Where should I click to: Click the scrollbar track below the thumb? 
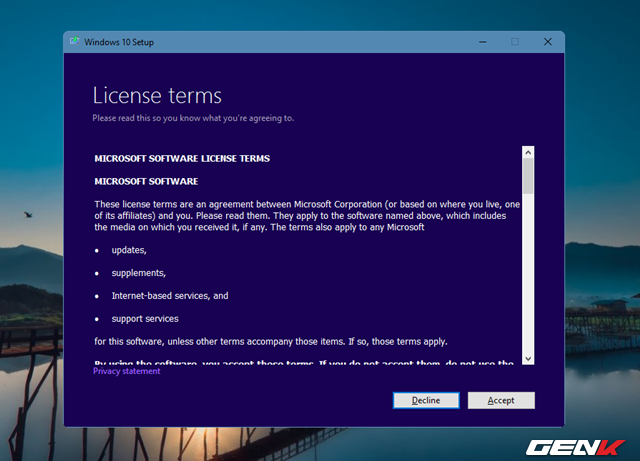point(528,274)
